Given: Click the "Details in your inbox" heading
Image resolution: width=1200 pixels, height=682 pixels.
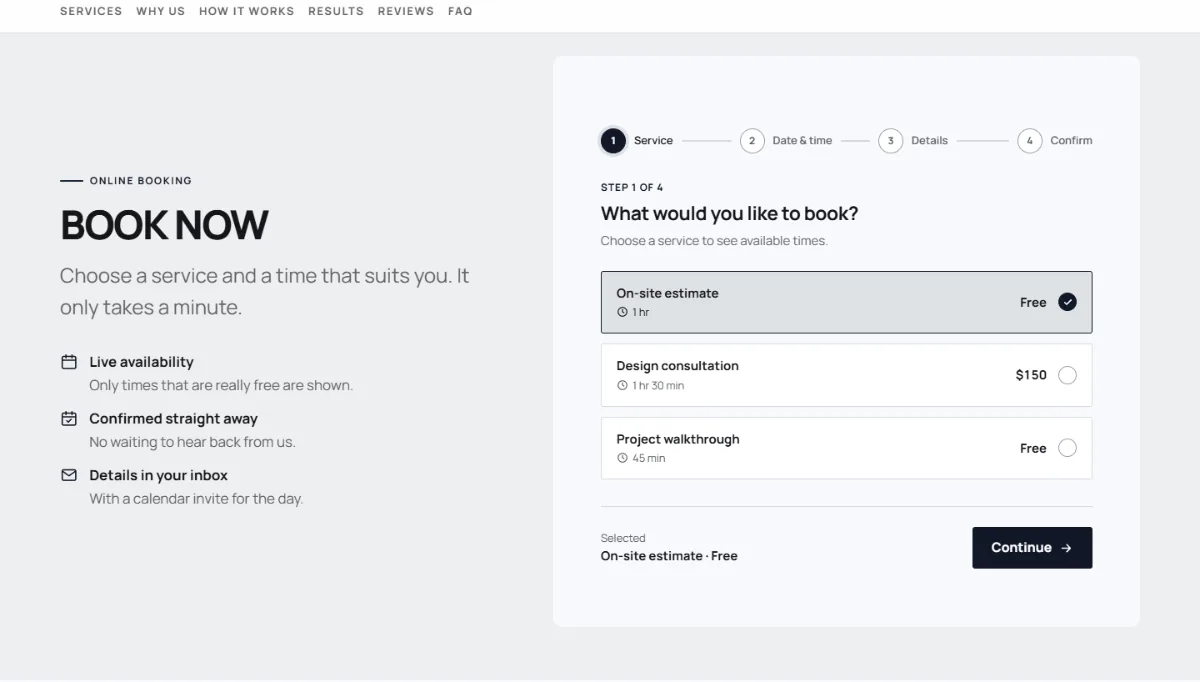Looking at the screenshot, I should [158, 475].
